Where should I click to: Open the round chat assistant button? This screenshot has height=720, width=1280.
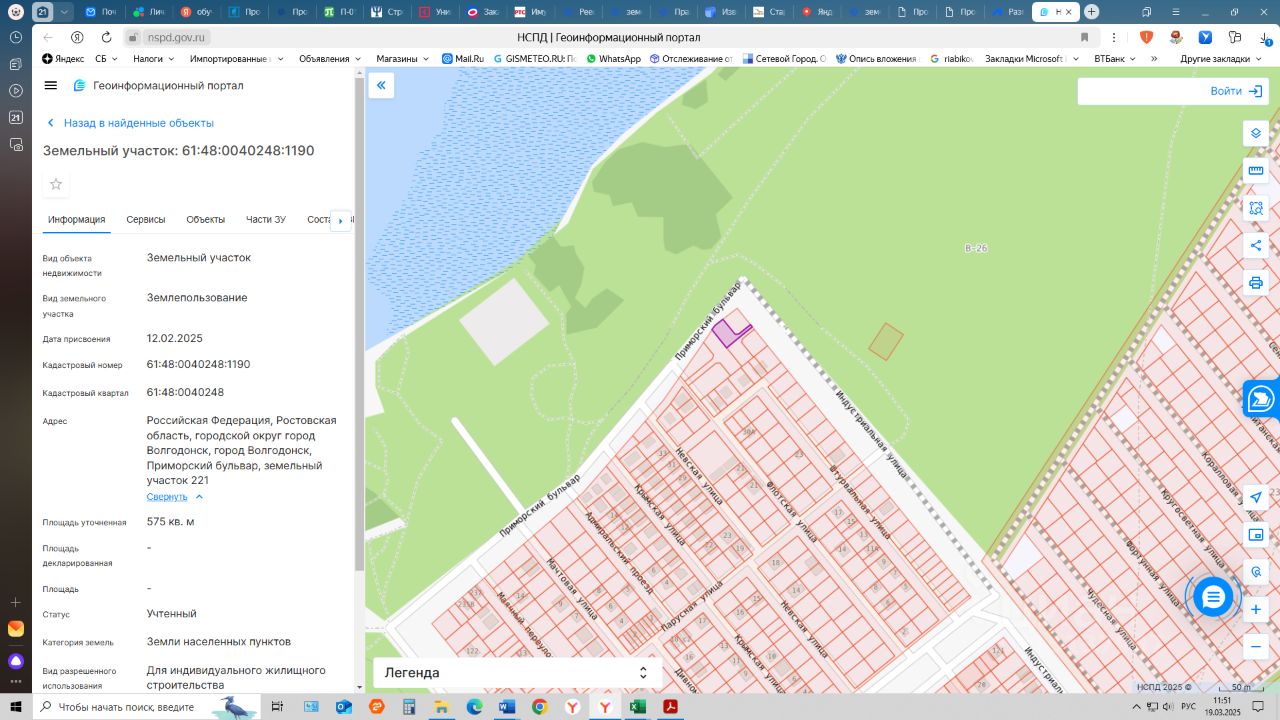[1213, 597]
